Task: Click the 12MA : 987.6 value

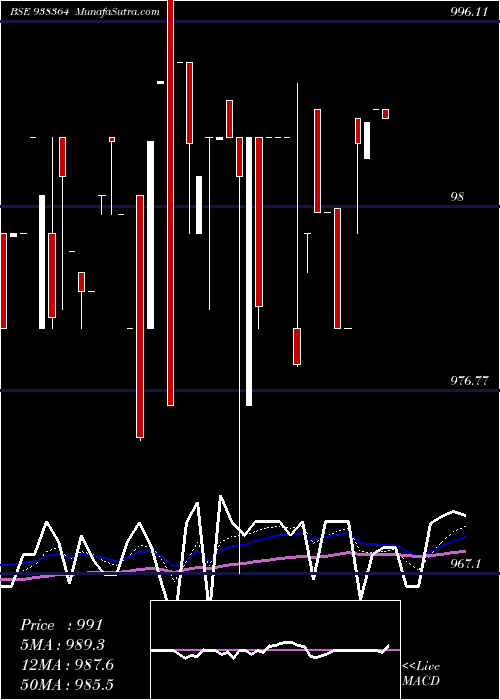Action: [x=67, y=665]
